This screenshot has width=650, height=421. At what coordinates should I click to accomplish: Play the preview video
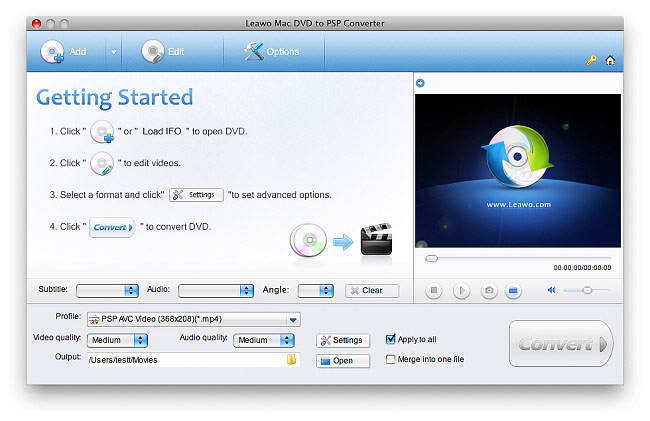pos(461,290)
